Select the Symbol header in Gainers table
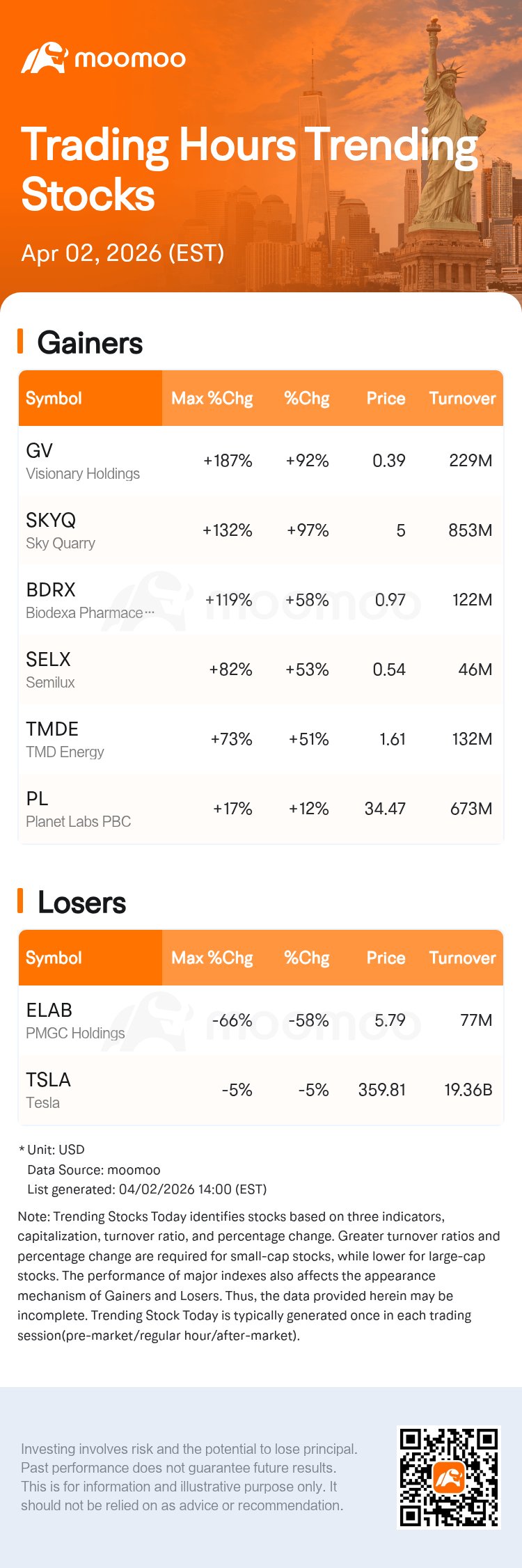Image resolution: width=522 pixels, height=1568 pixels. click(54, 398)
